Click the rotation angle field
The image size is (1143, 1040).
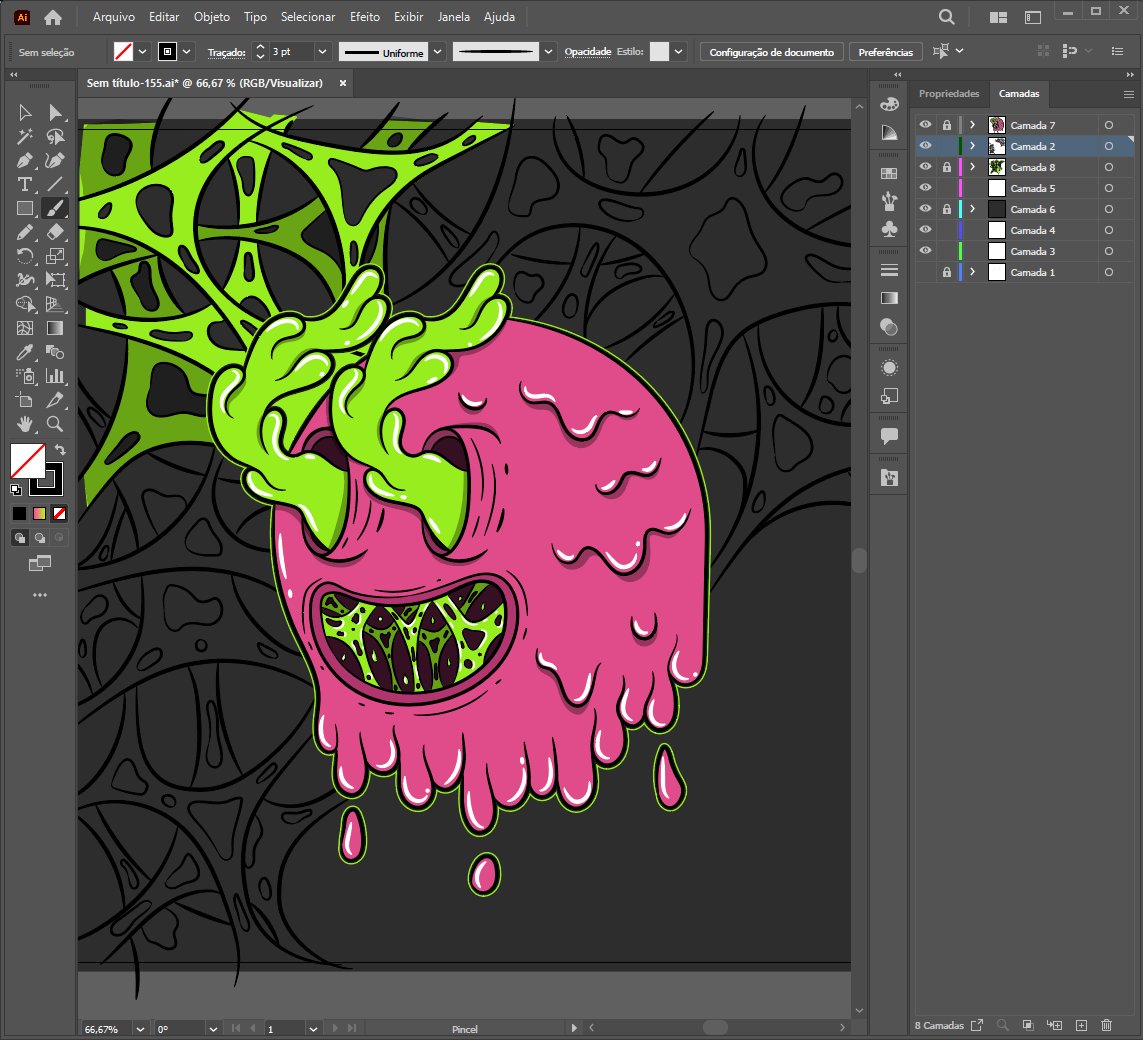tap(180, 1029)
